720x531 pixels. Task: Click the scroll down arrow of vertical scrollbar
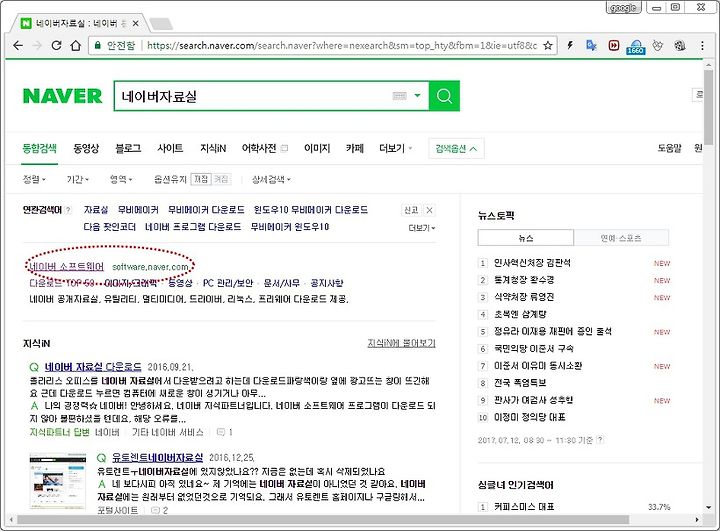point(708,507)
